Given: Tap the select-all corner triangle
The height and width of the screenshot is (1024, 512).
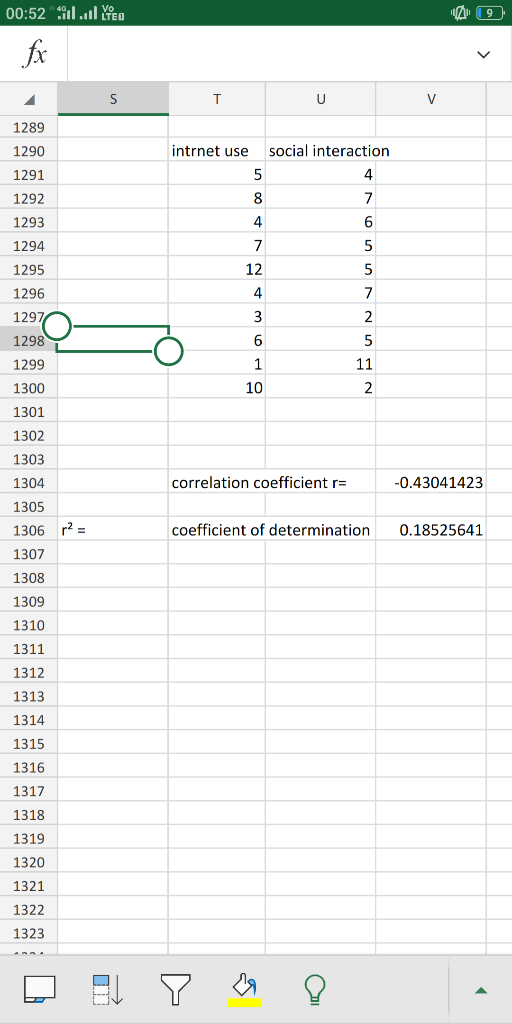Looking at the screenshot, I should pyautogui.click(x=29, y=99).
